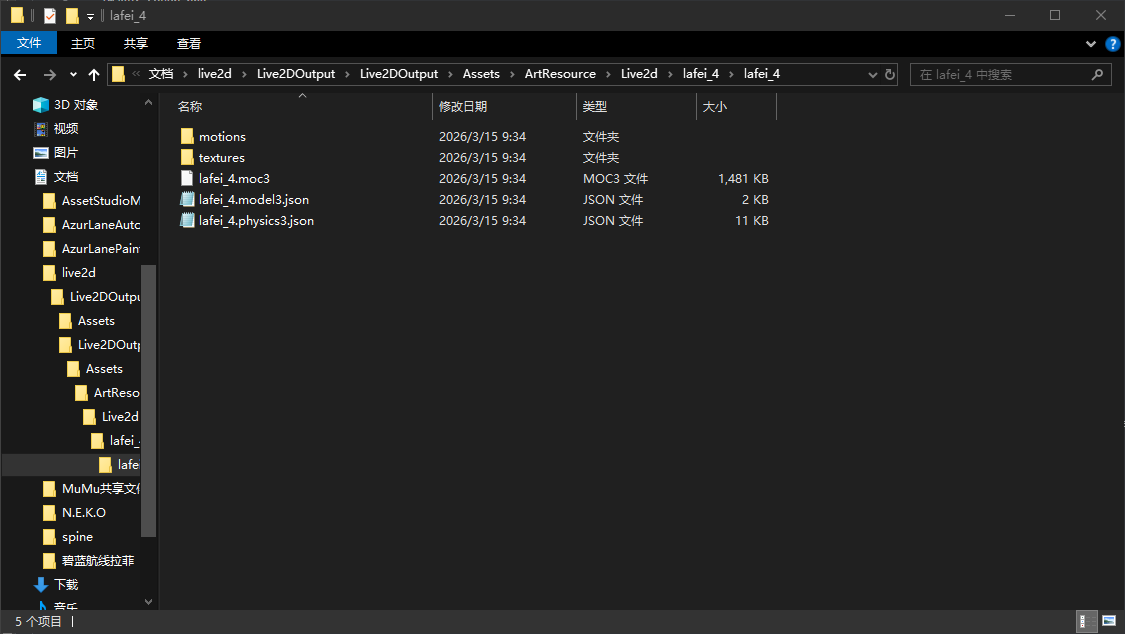Open the 文件 menu
Image resolution: width=1125 pixels, height=634 pixels.
click(29, 43)
